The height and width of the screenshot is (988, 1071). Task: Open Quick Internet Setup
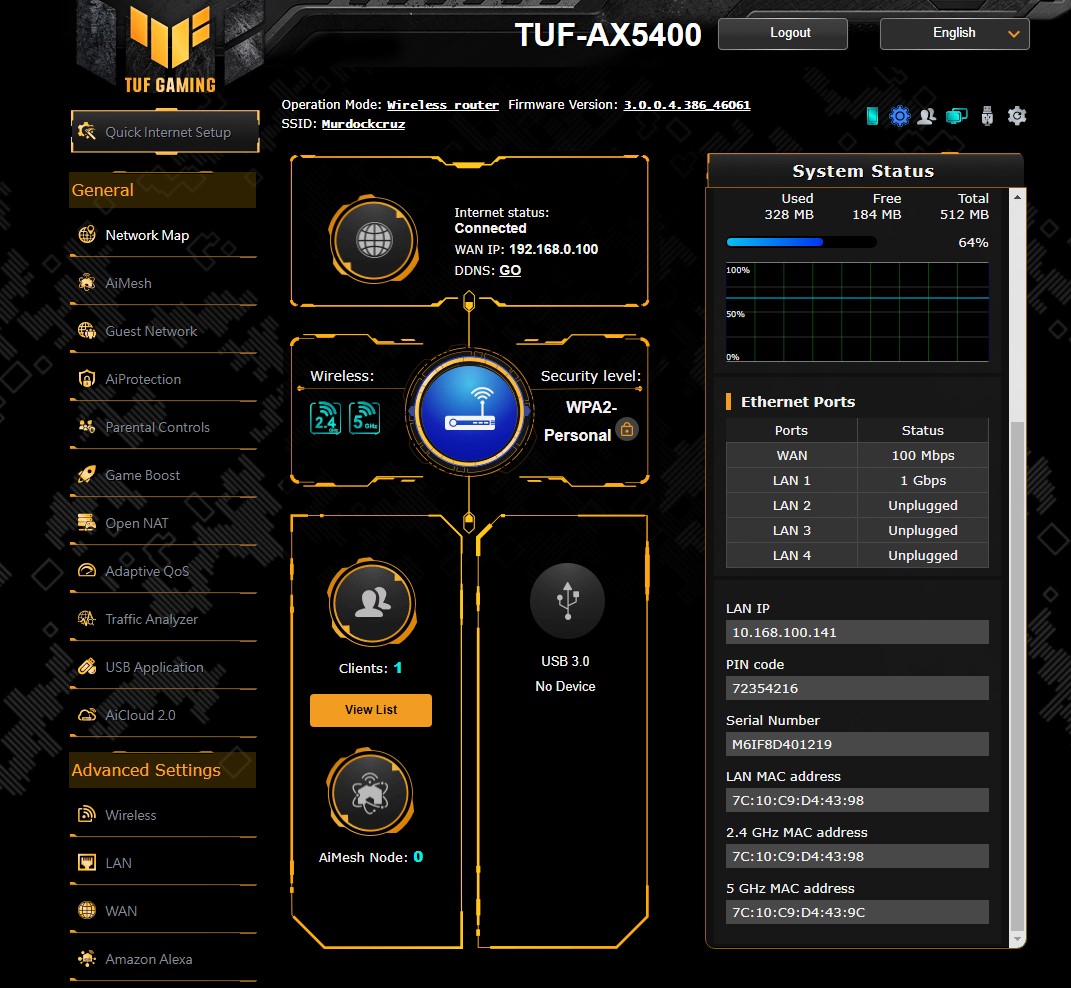click(x=165, y=131)
